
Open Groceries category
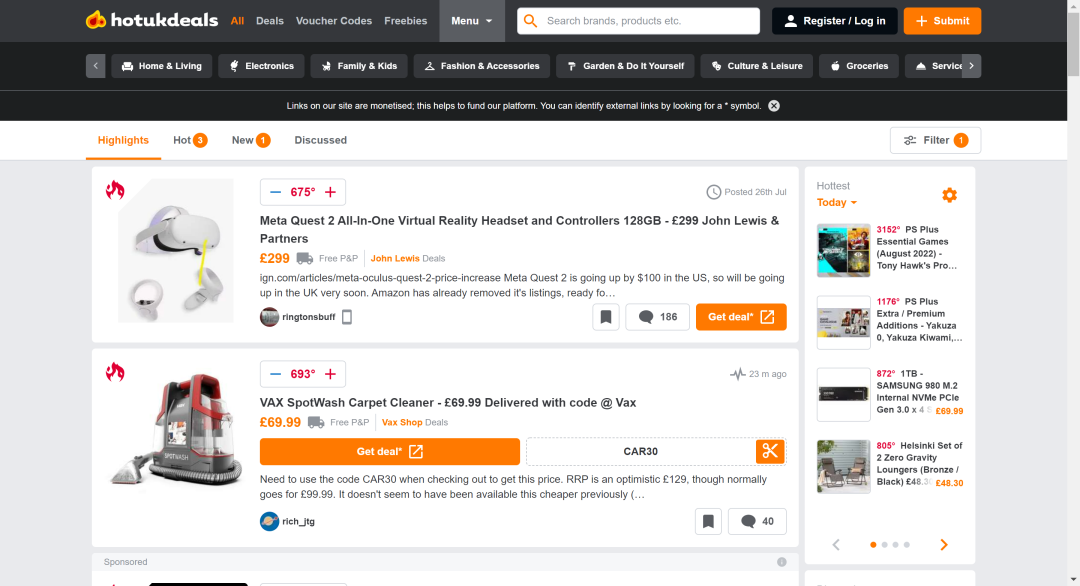pos(859,66)
